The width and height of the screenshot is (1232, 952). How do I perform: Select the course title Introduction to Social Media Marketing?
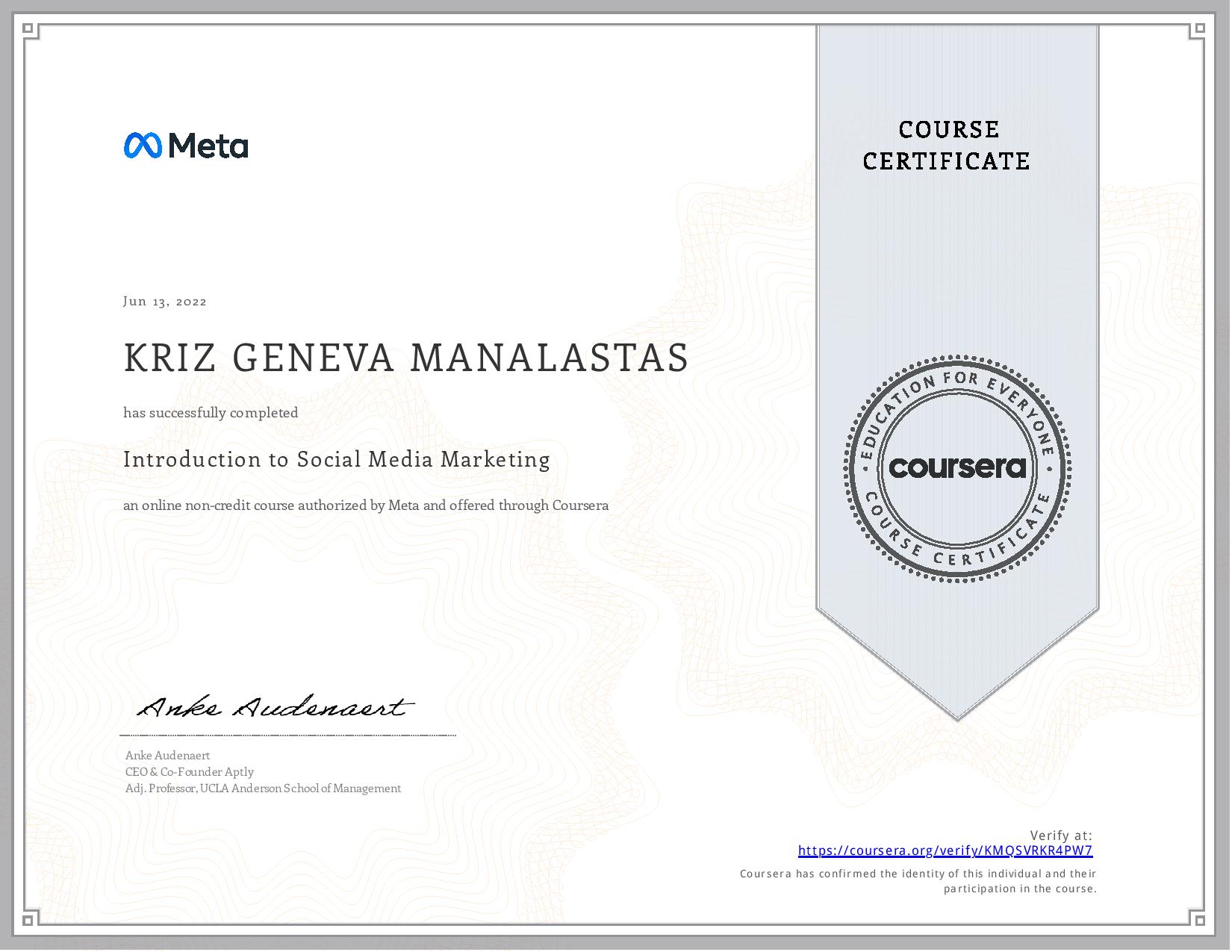(337, 459)
